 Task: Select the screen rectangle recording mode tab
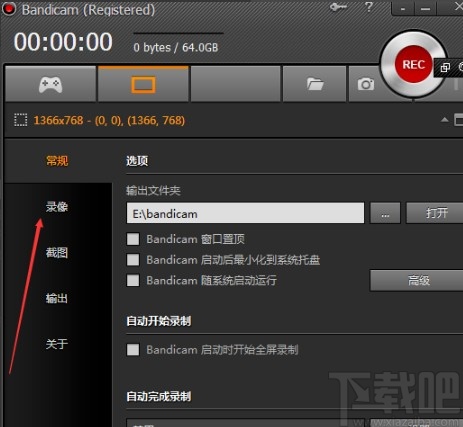143,84
